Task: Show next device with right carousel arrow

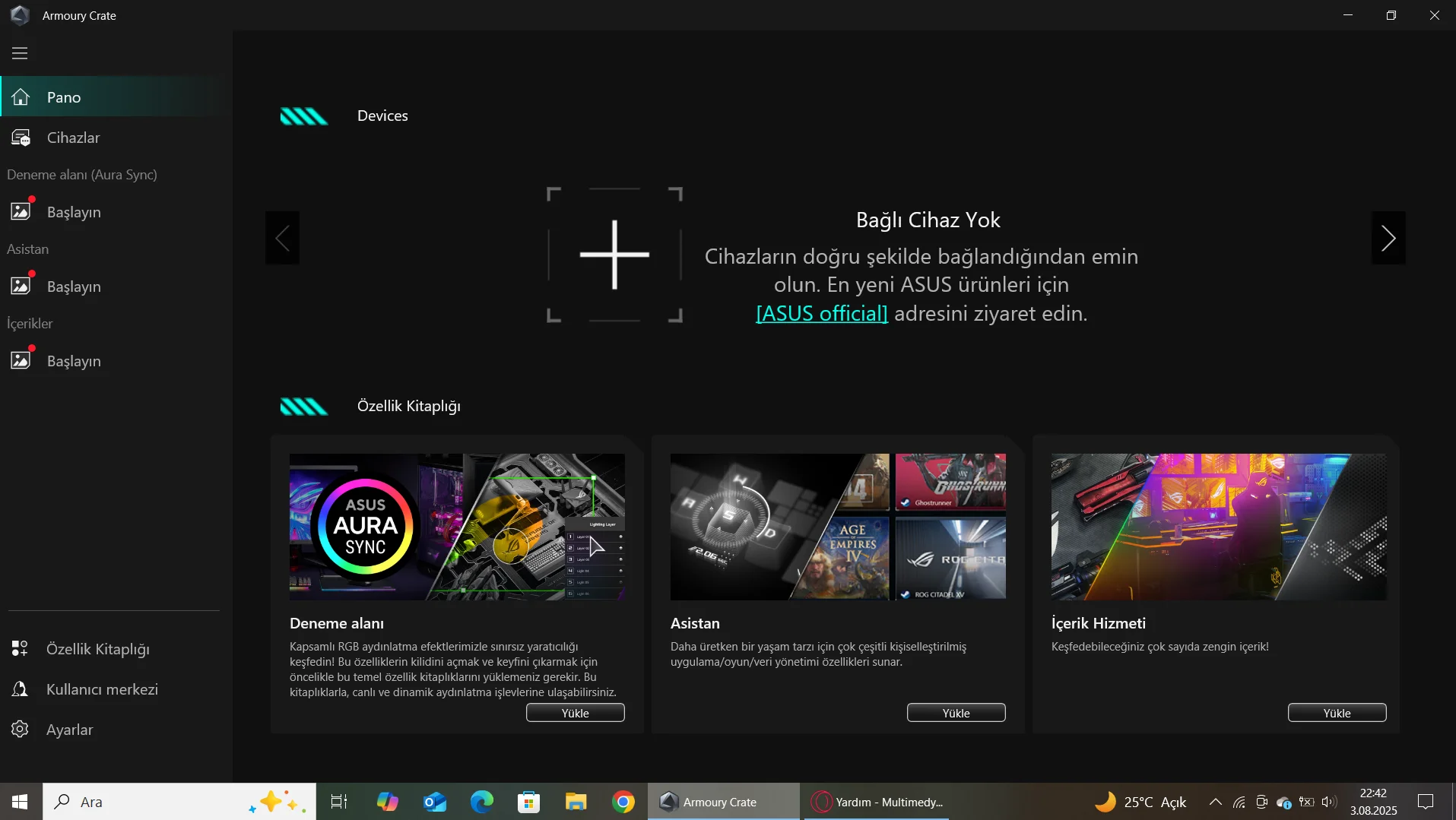Action: pyautogui.click(x=1388, y=238)
